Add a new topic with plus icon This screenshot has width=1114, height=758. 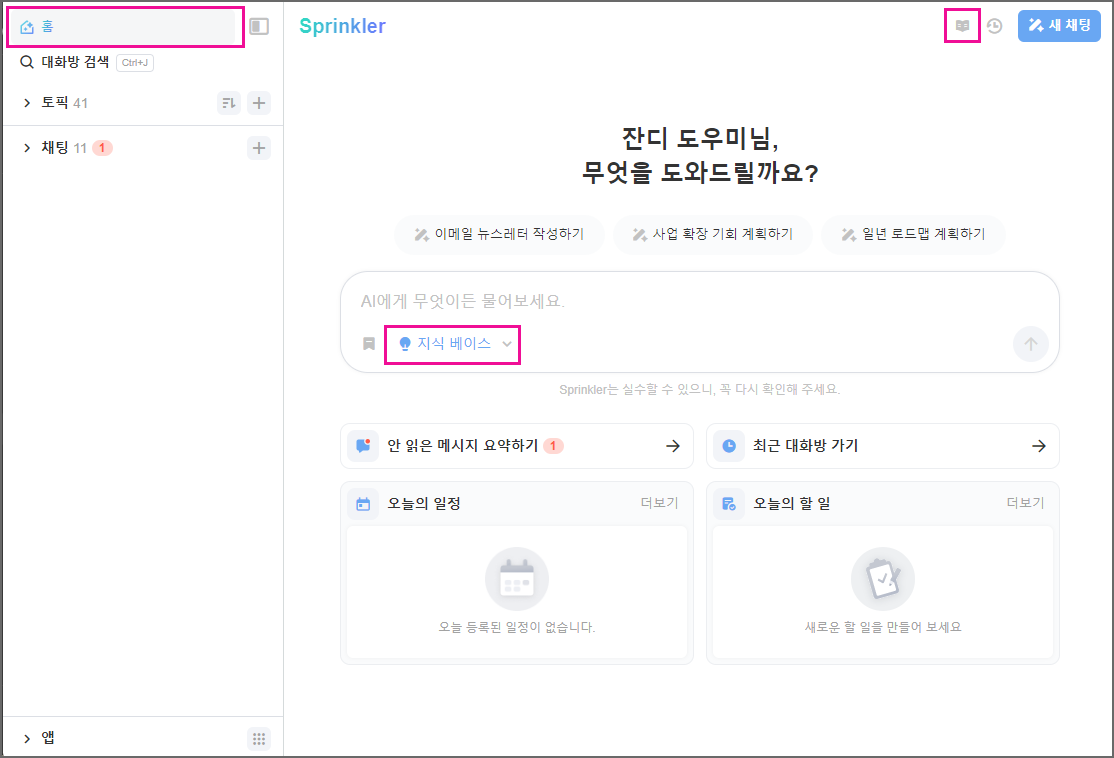[259, 103]
